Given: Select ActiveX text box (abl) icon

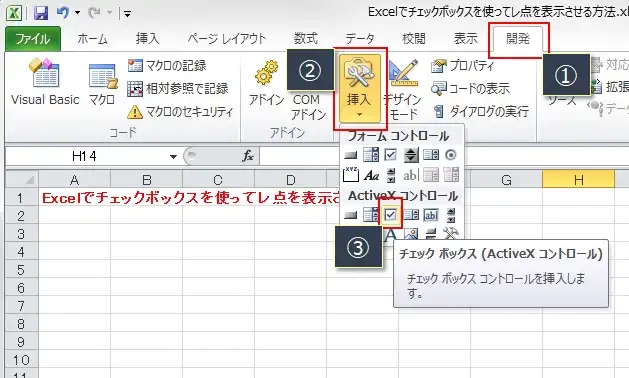Looking at the screenshot, I should (x=431, y=215).
